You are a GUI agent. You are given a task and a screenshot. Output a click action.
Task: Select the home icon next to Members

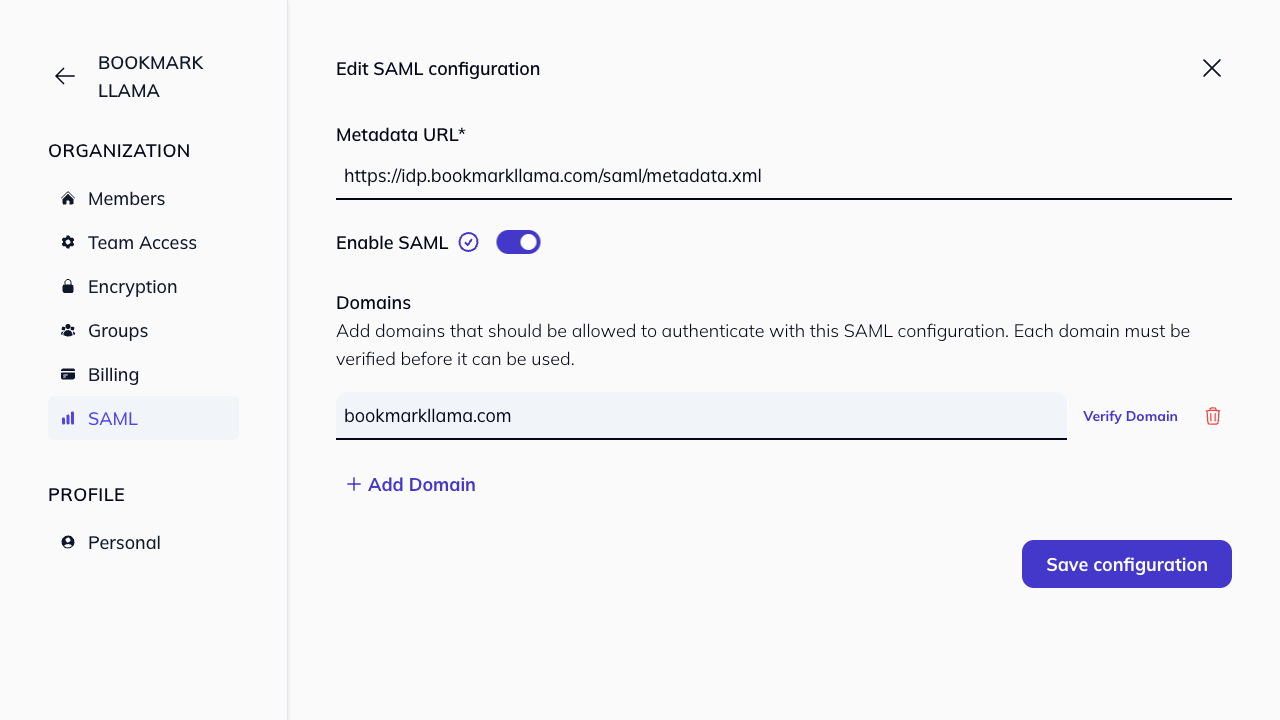[67, 198]
